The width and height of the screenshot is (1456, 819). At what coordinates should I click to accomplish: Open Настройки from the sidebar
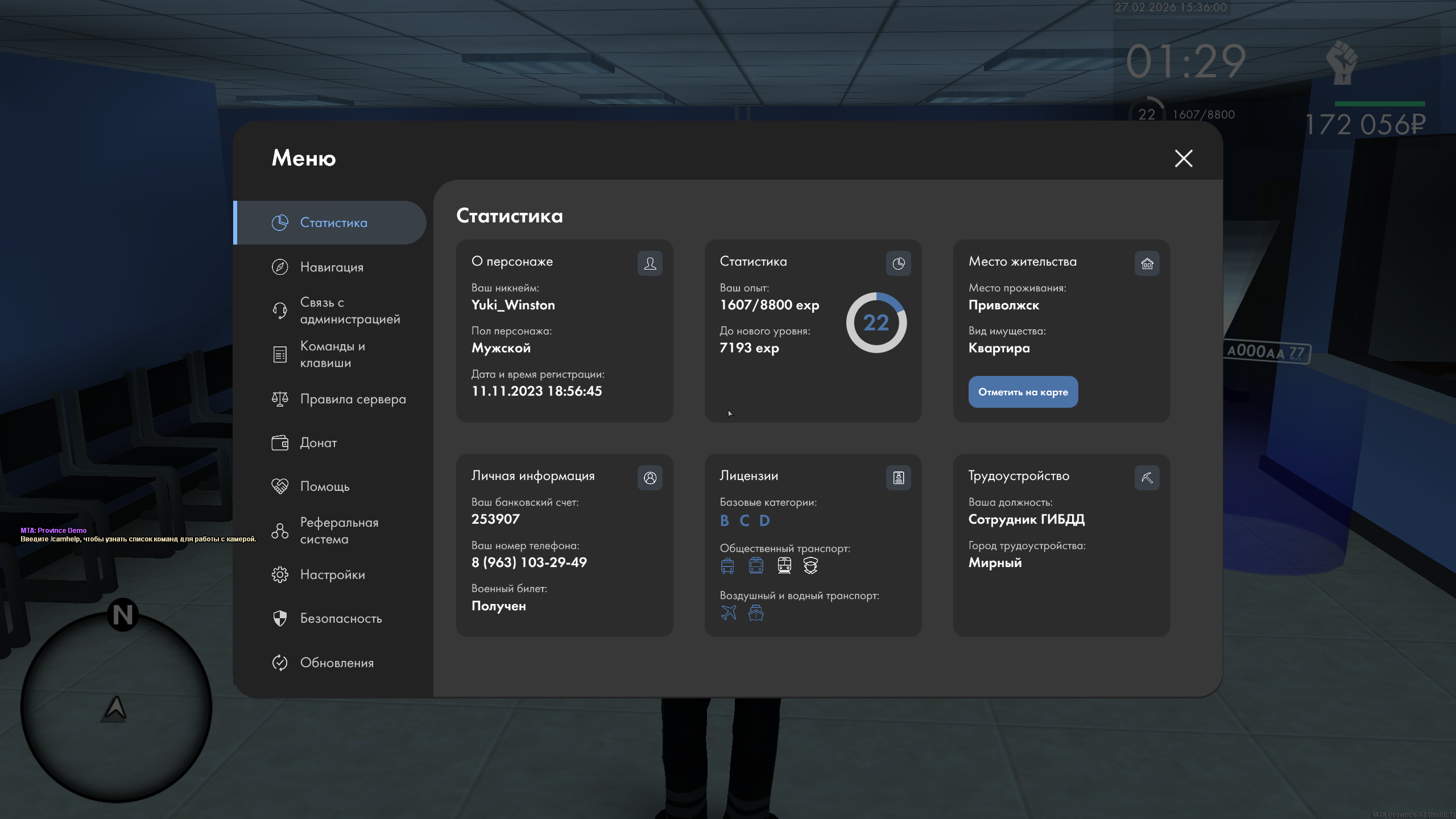pos(332,574)
